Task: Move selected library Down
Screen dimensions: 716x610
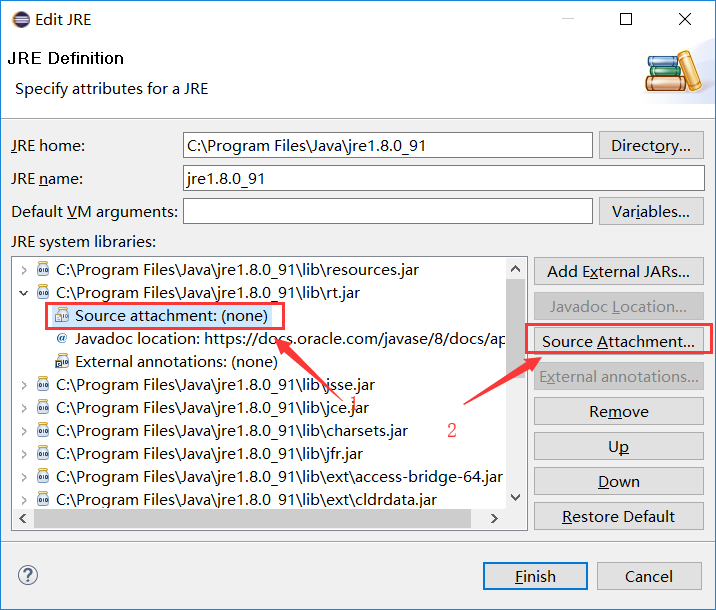Action: coord(618,481)
